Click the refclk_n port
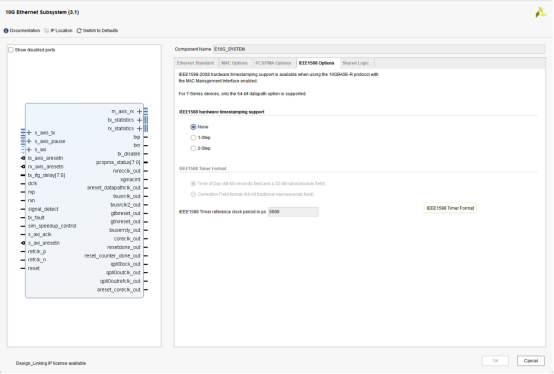 [x=37, y=260]
